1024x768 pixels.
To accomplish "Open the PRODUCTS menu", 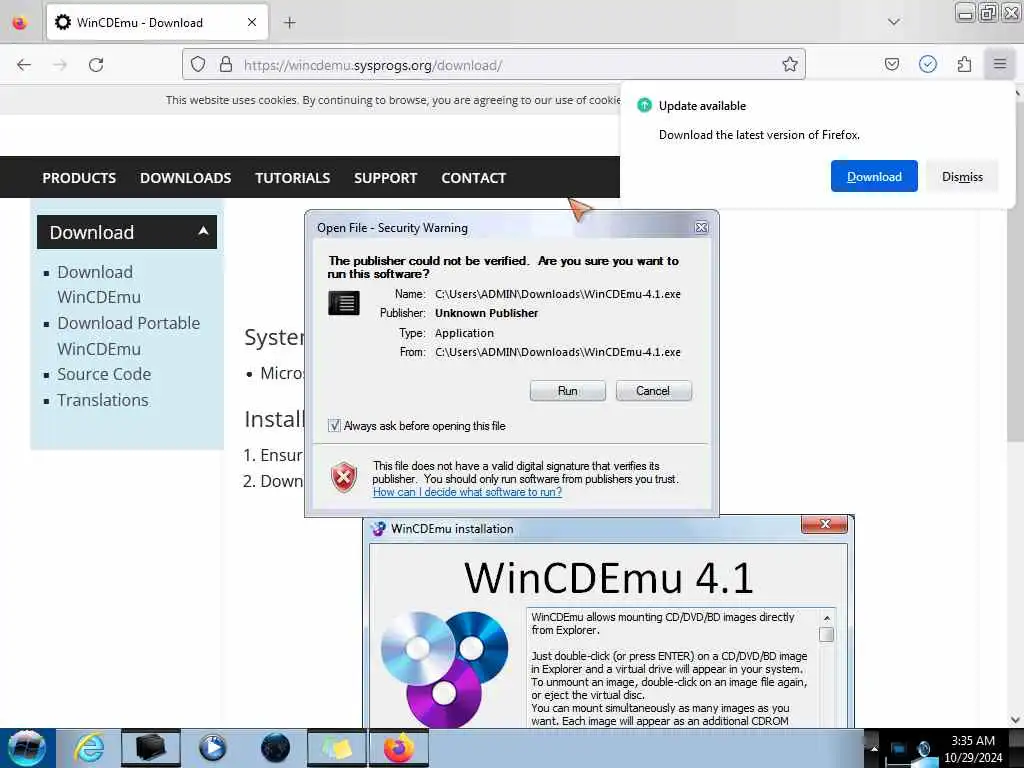I will [79, 178].
